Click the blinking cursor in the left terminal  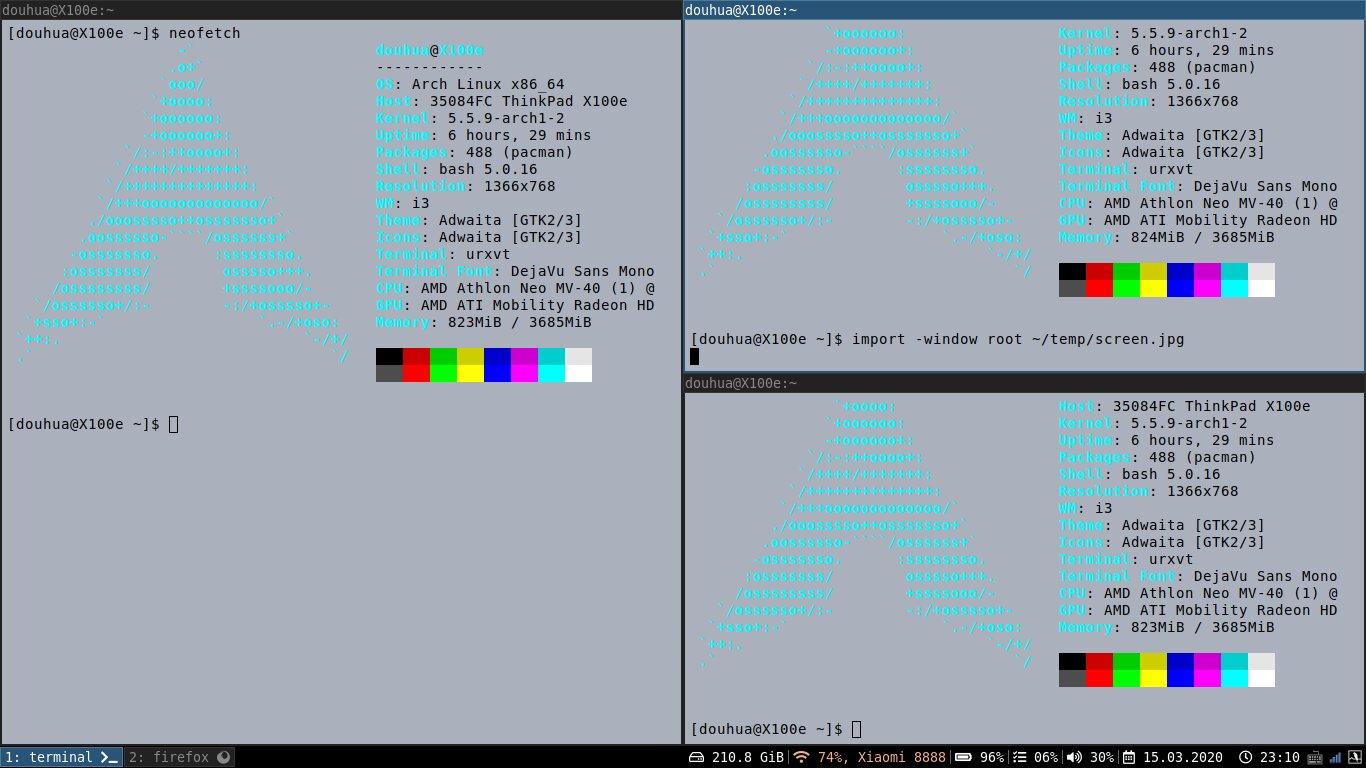point(172,424)
